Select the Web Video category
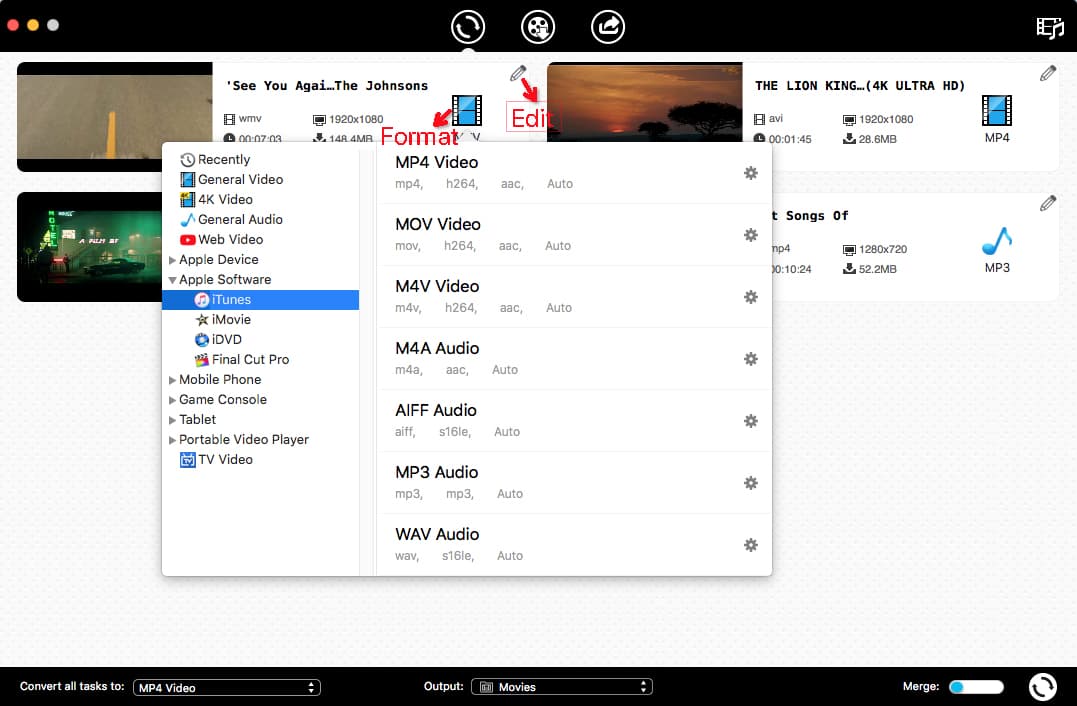This screenshot has height=706, width=1077. click(x=221, y=239)
